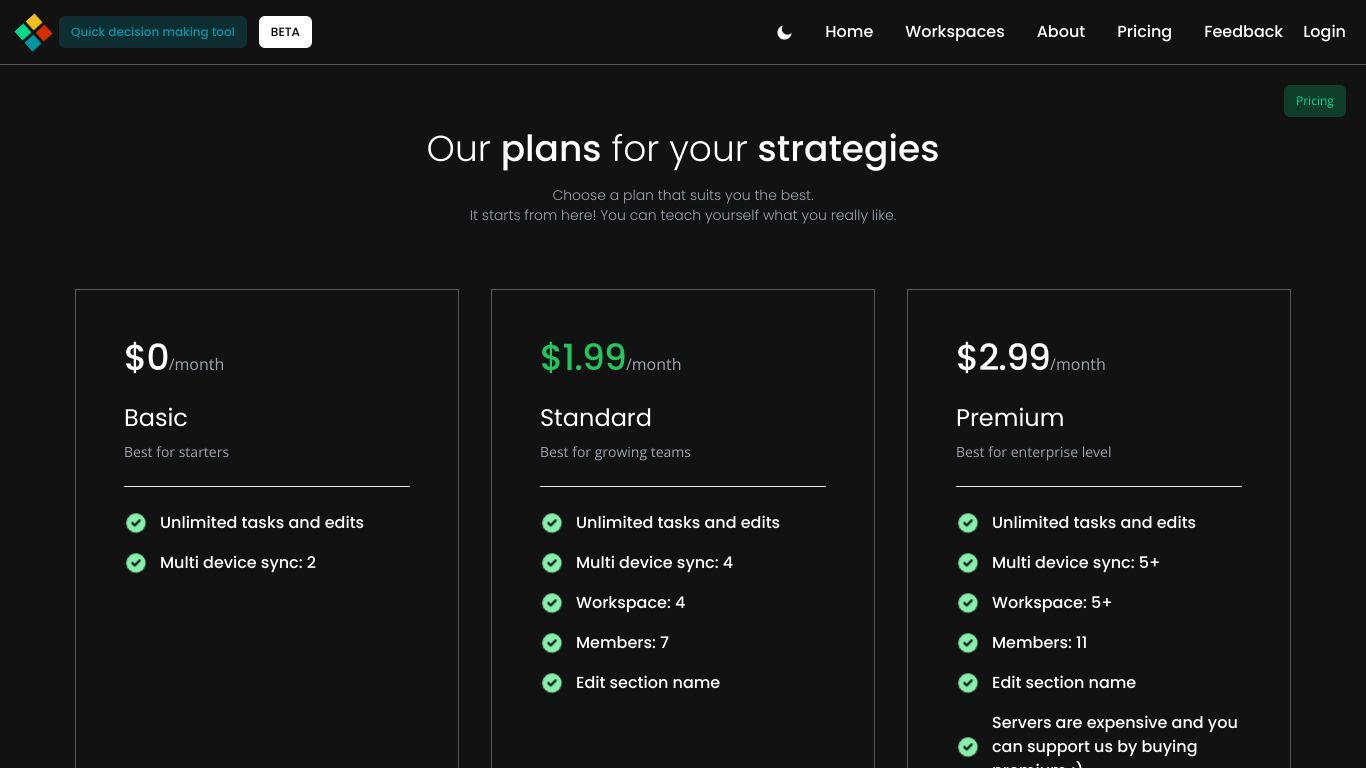Image resolution: width=1366 pixels, height=768 pixels.
Task: Click the colorful diamond app logo
Action: point(33,32)
